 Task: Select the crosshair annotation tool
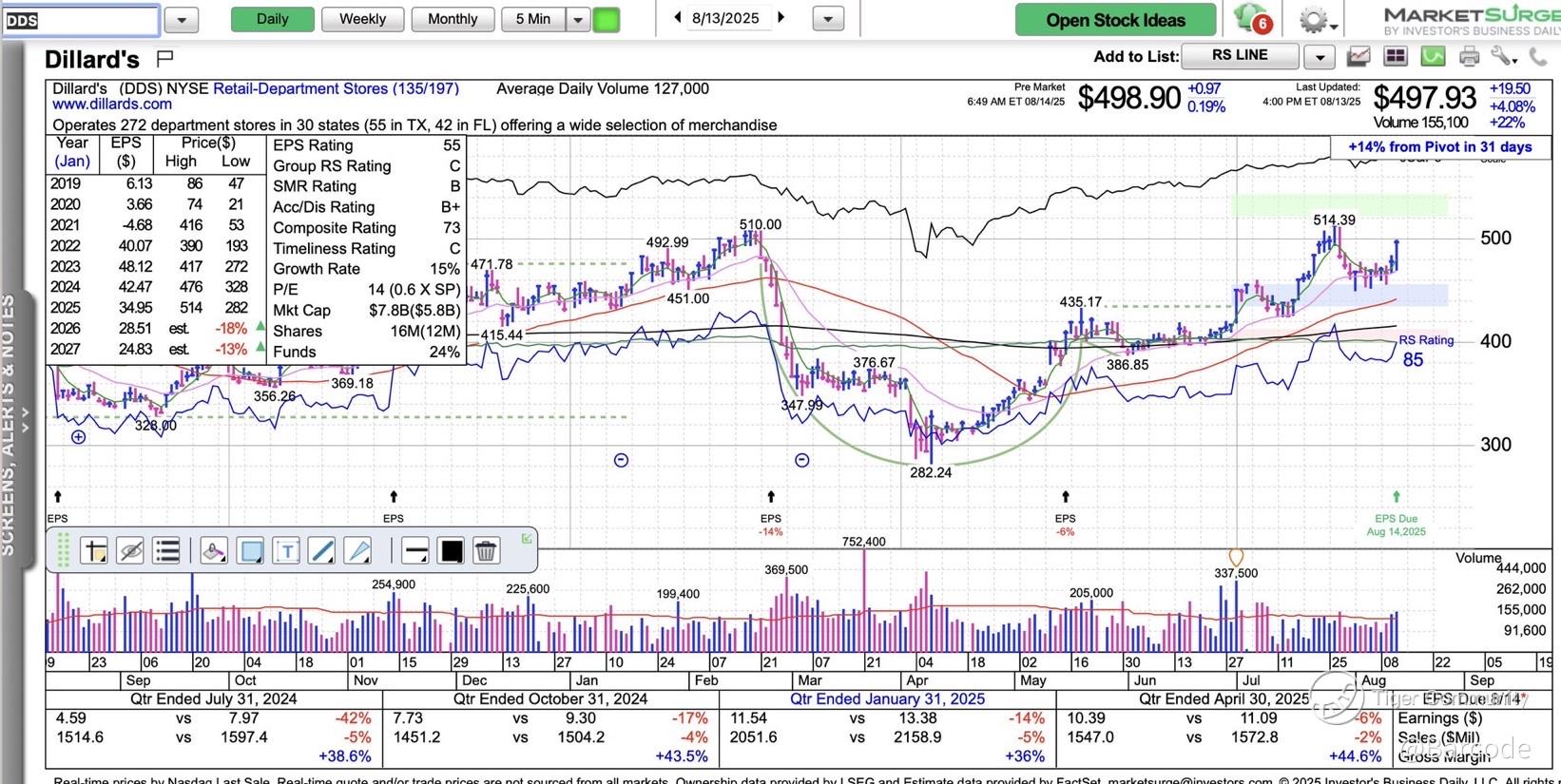click(94, 550)
